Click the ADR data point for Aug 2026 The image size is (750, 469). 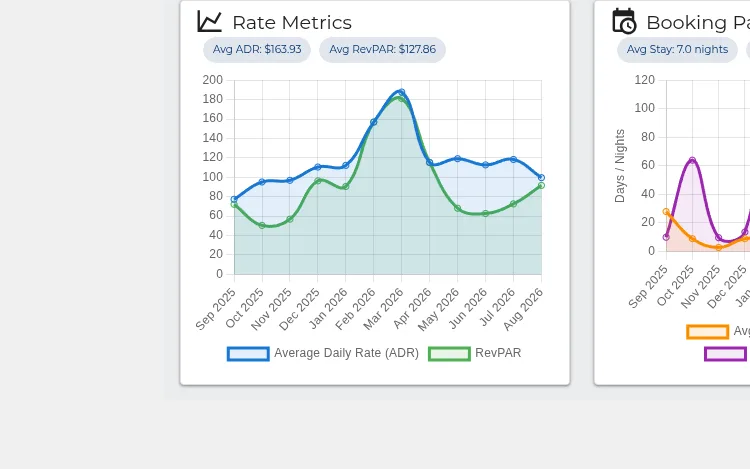click(x=541, y=177)
